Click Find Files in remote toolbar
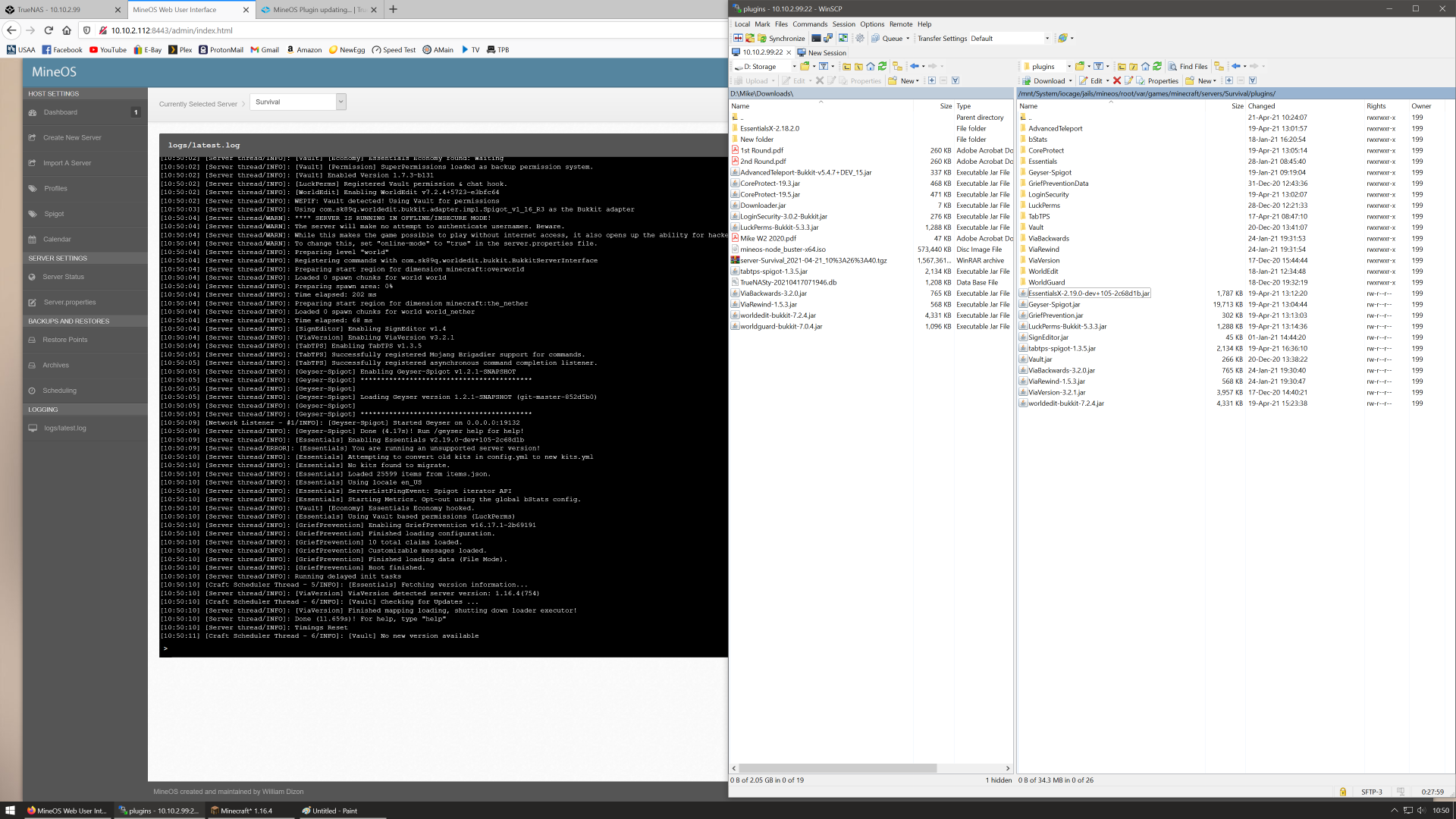The image size is (1456, 819). pyautogui.click(x=1188, y=67)
